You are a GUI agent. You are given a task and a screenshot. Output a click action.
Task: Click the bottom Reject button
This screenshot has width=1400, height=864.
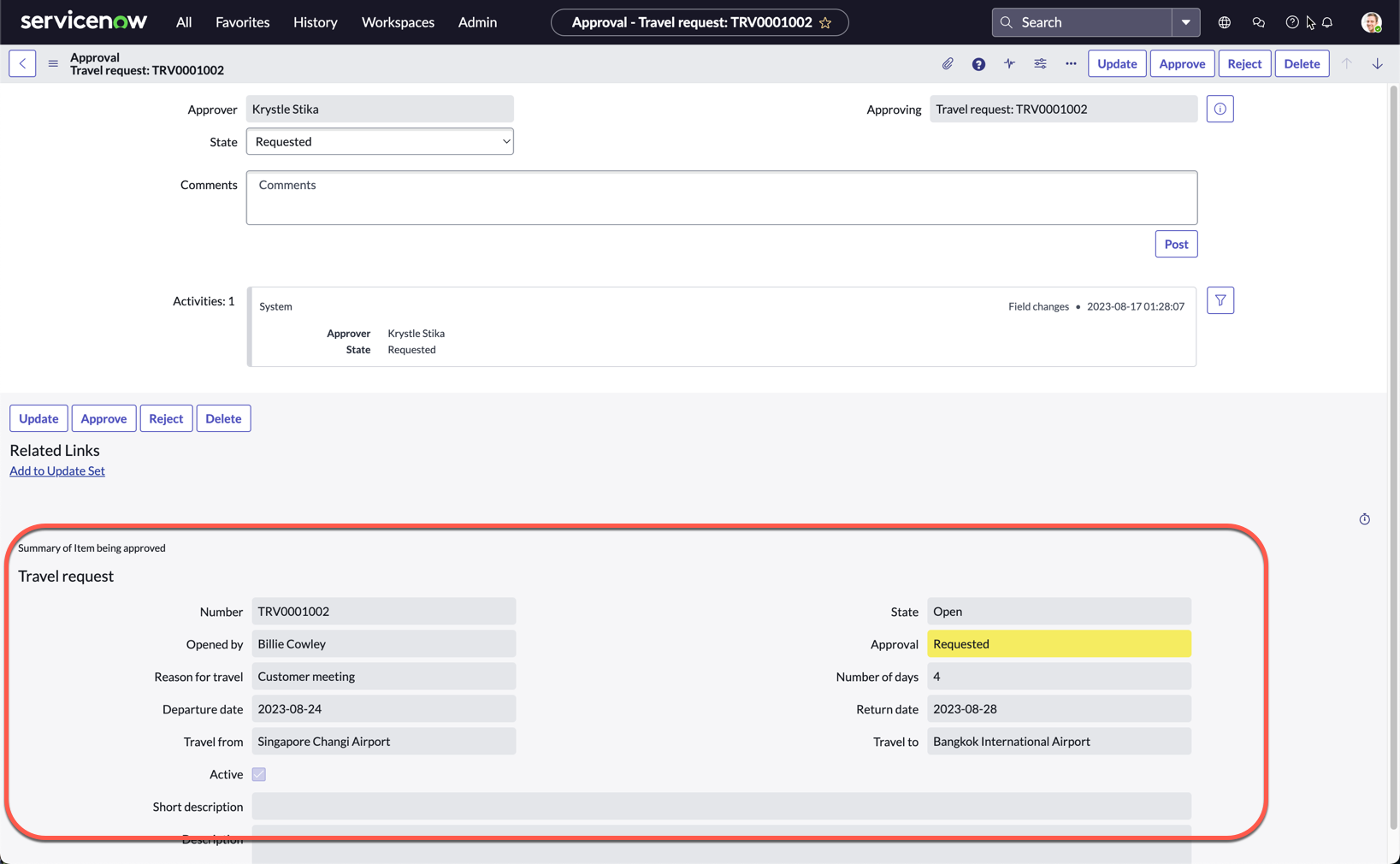click(x=166, y=418)
